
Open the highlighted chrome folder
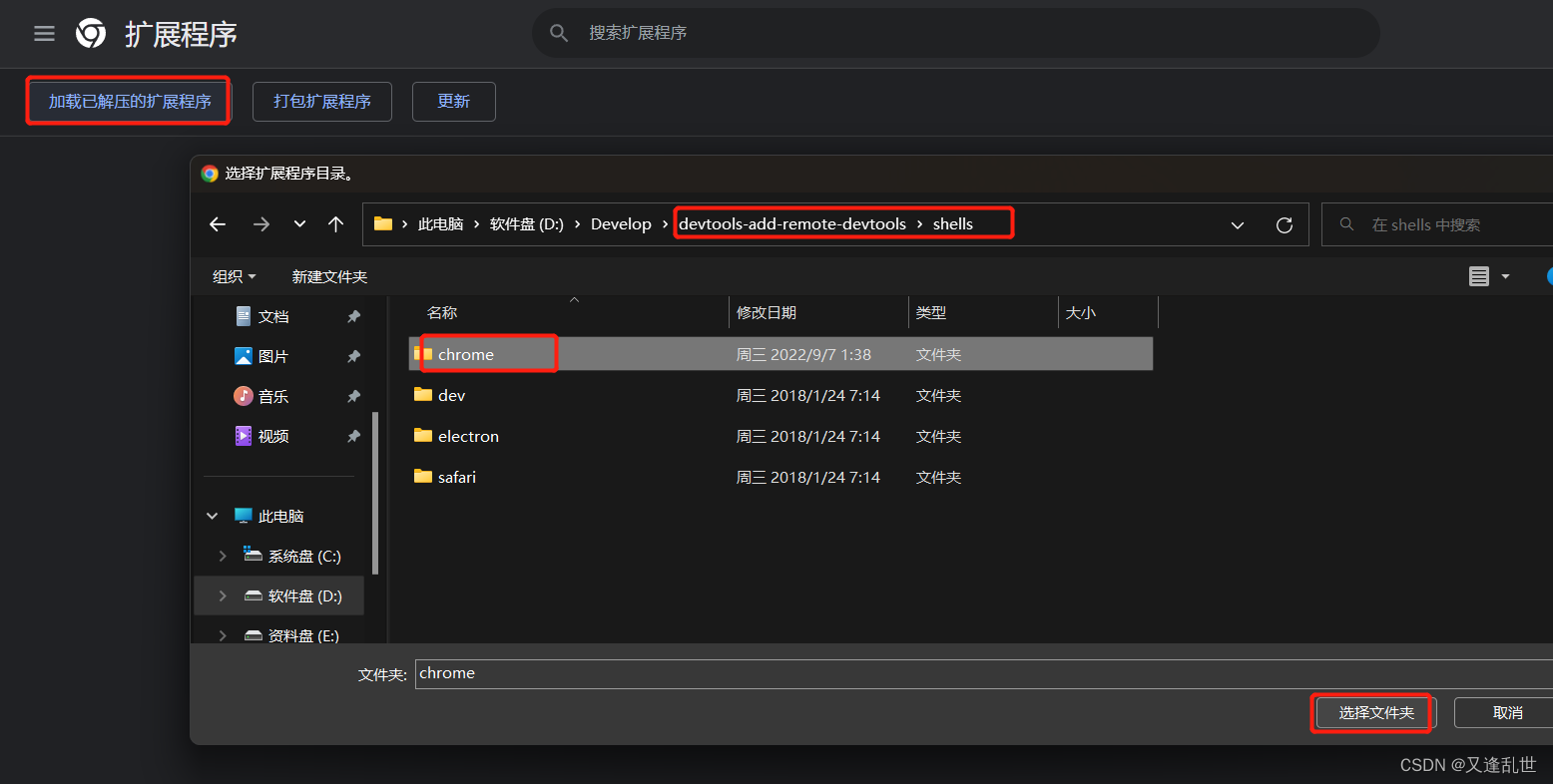[x=465, y=354]
